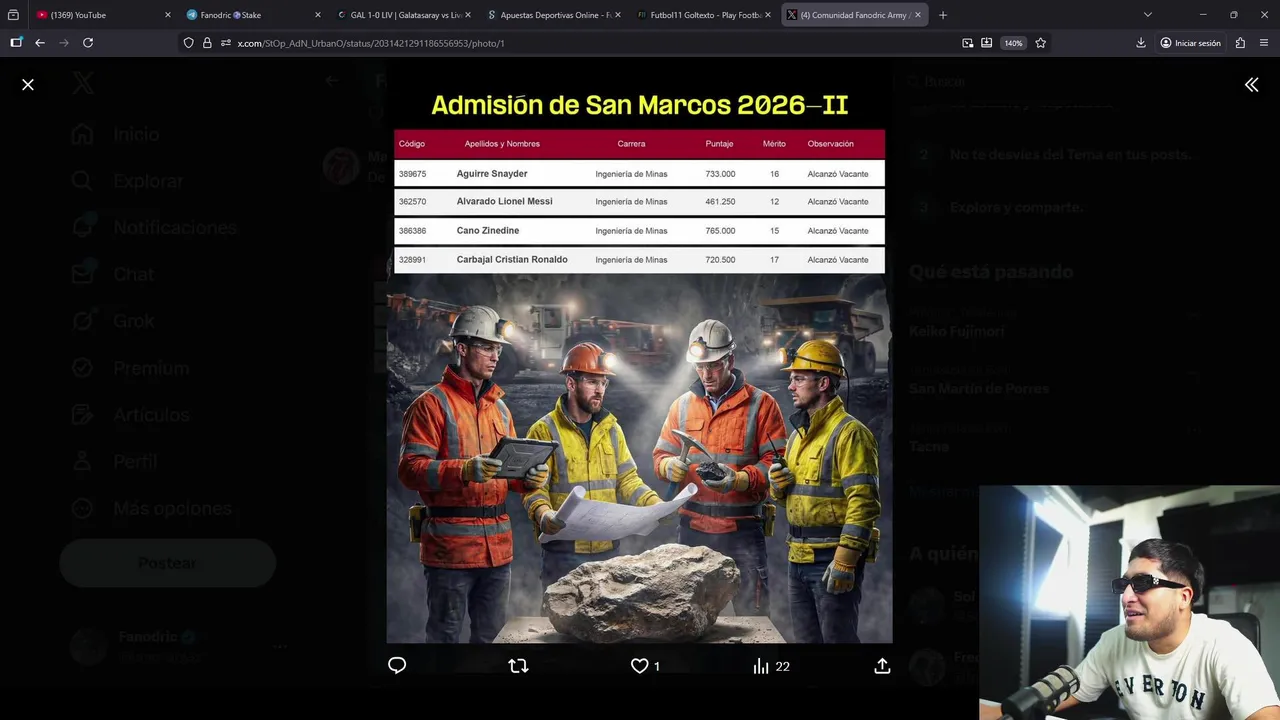The height and width of the screenshot is (720, 1280).
Task: Close the photo viewer with the X
Action: [28, 85]
